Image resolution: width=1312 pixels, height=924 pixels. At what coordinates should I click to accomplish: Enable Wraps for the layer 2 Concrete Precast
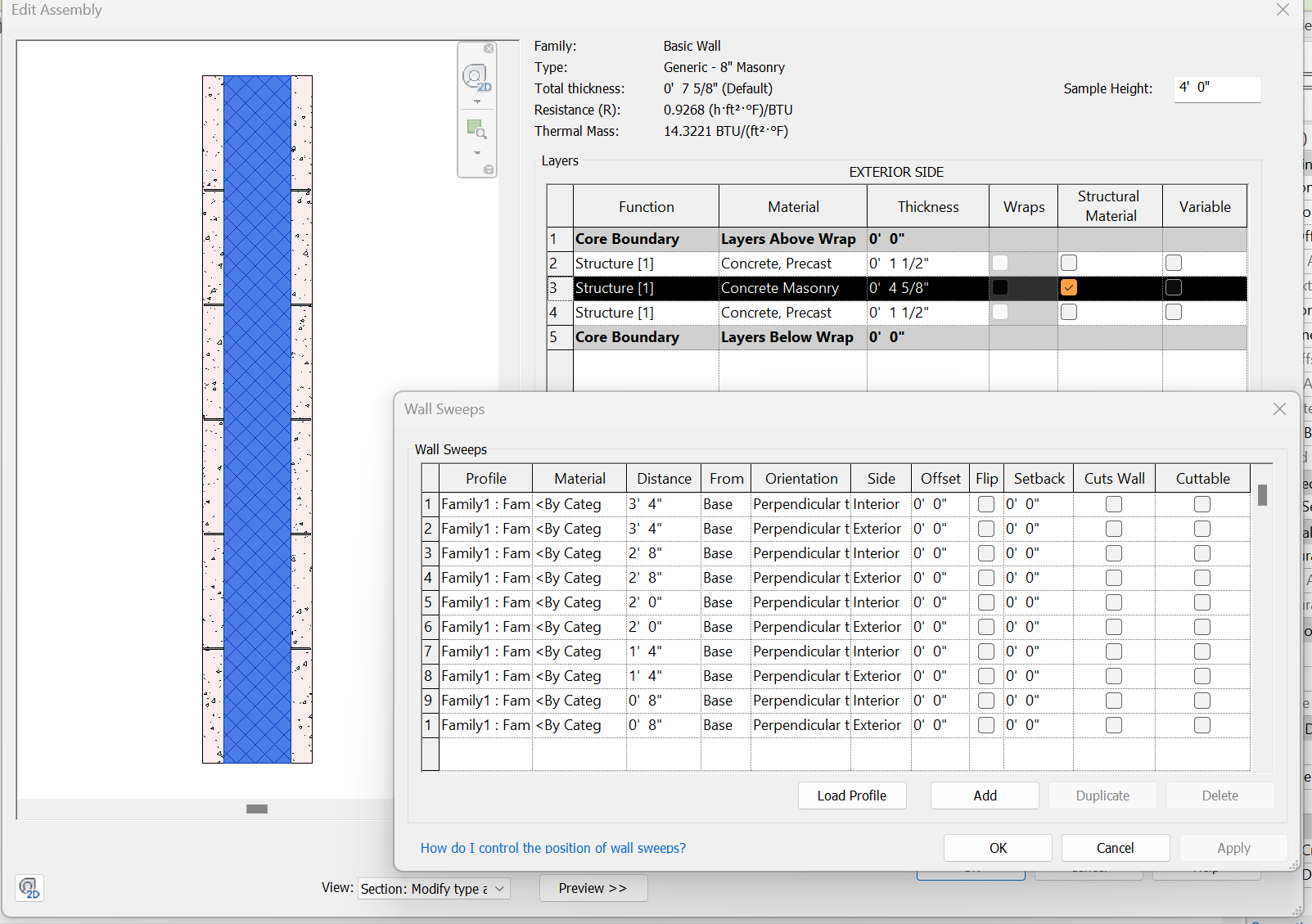click(1000, 263)
